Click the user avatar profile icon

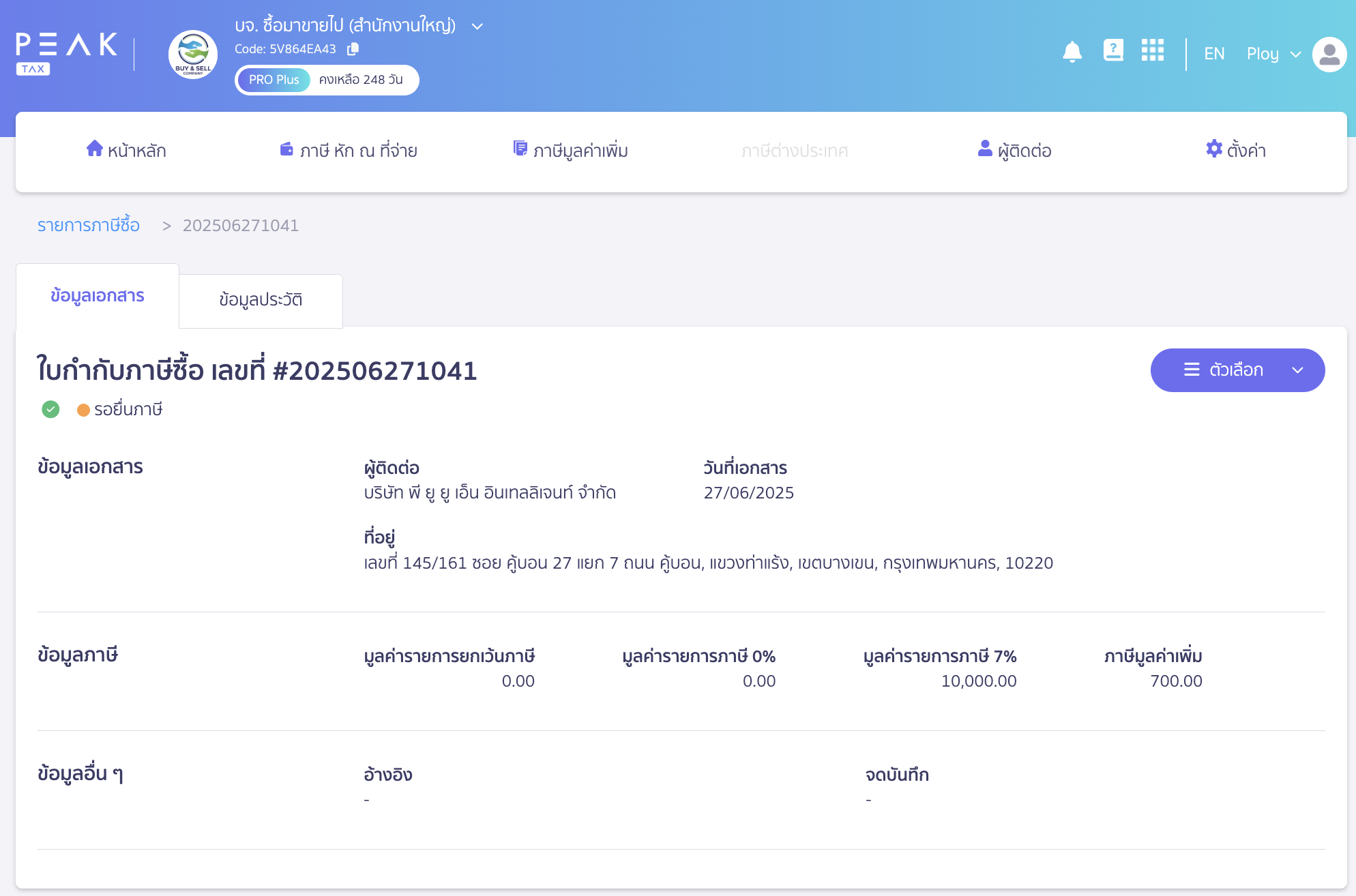pos(1329,55)
